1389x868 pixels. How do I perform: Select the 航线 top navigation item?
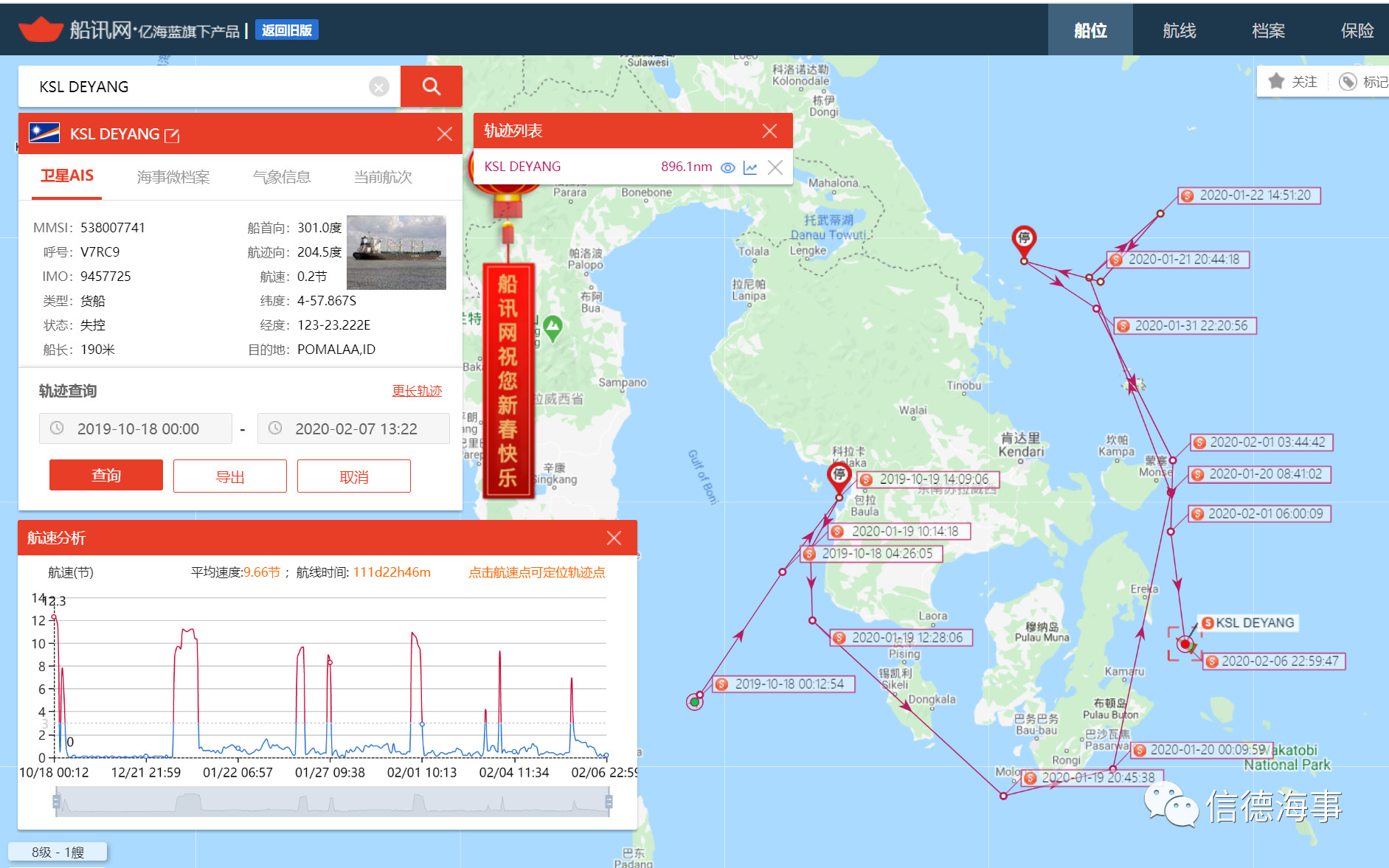click(x=1179, y=30)
